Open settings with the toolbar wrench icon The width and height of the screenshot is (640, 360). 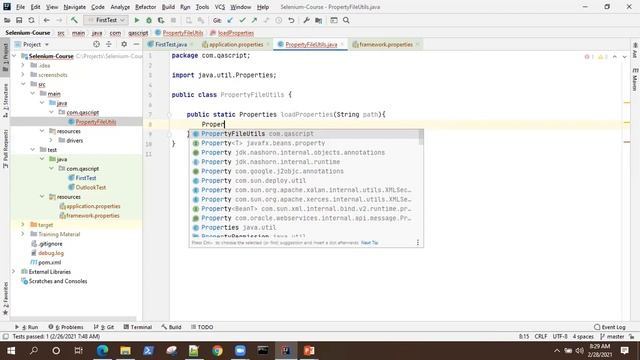[306, 20]
